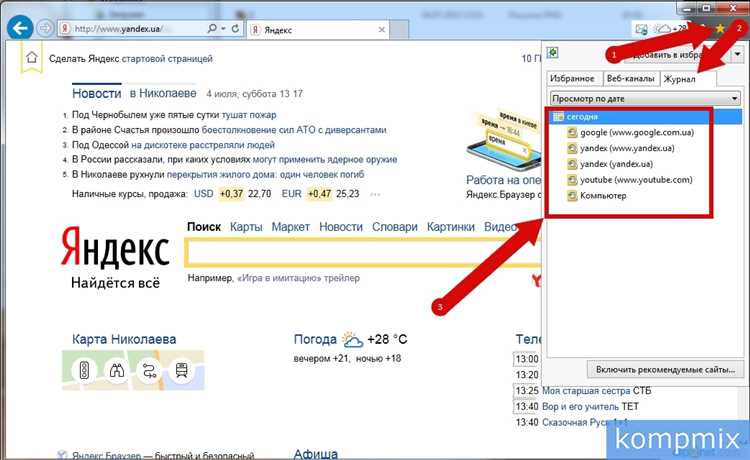Click the Forward navigation arrow

coord(45,28)
